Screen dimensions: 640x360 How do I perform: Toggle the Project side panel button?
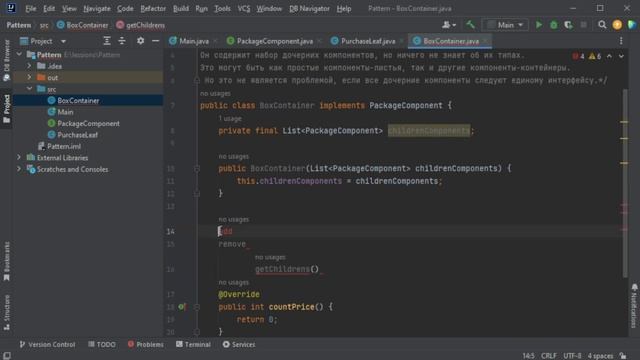(x=7, y=109)
